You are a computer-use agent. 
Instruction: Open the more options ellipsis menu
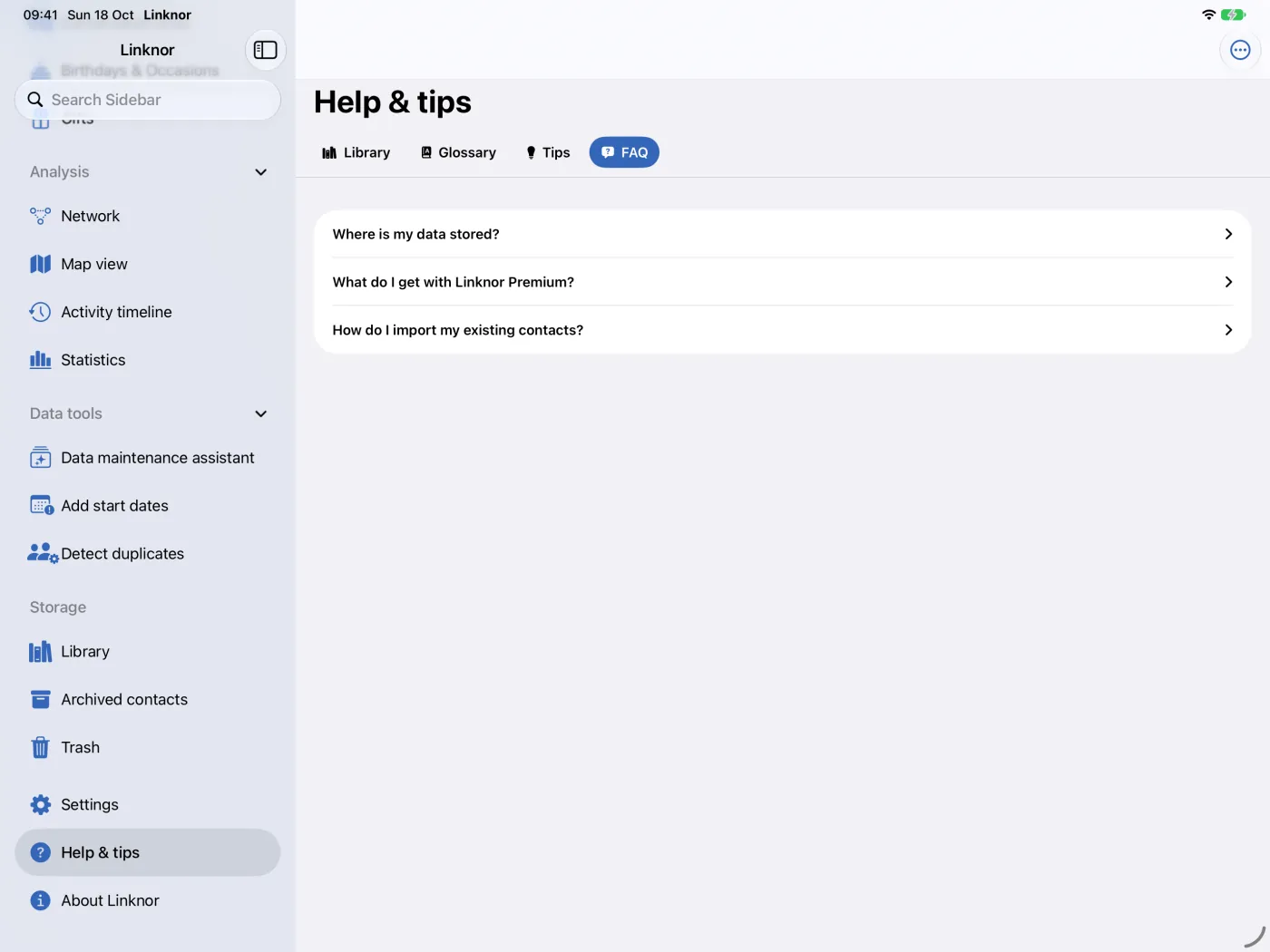1240,50
